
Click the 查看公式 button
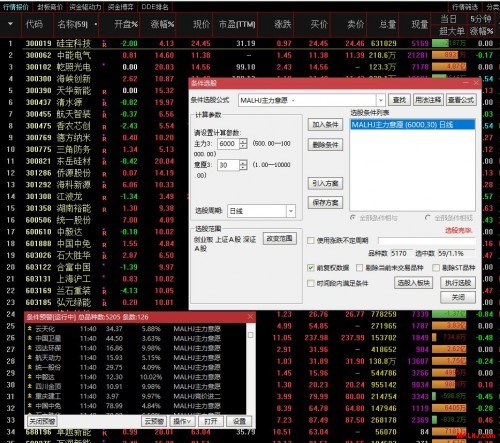pos(461,100)
